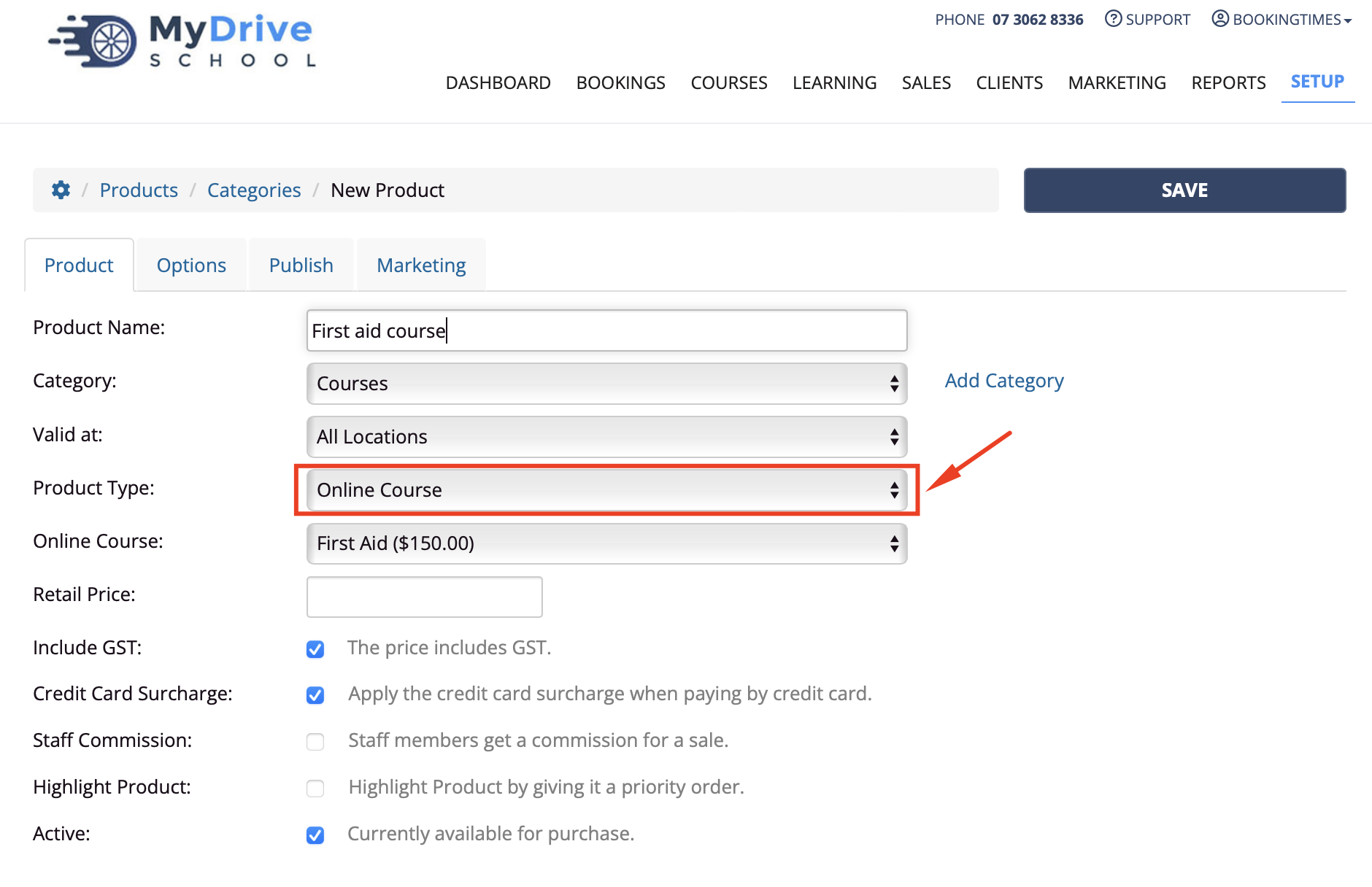Click the 'The price includes GST.' label text
Screen dimensions: 1372x887
tap(450, 648)
